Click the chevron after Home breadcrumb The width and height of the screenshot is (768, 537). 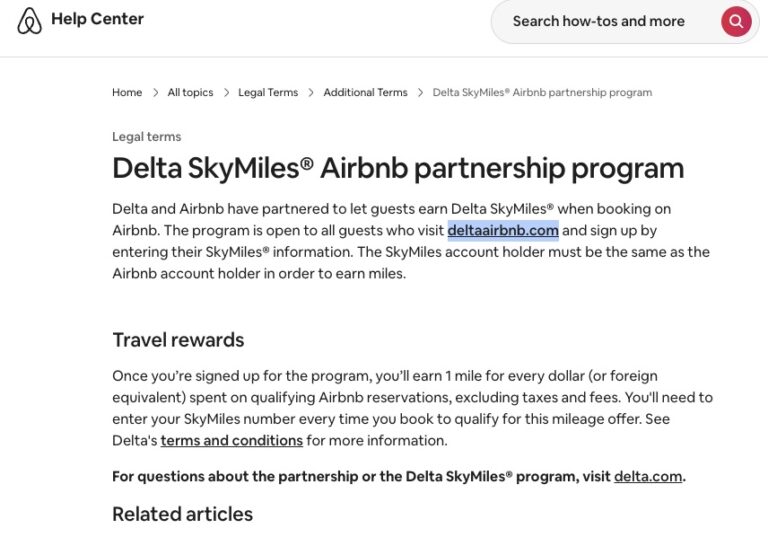point(155,93)
